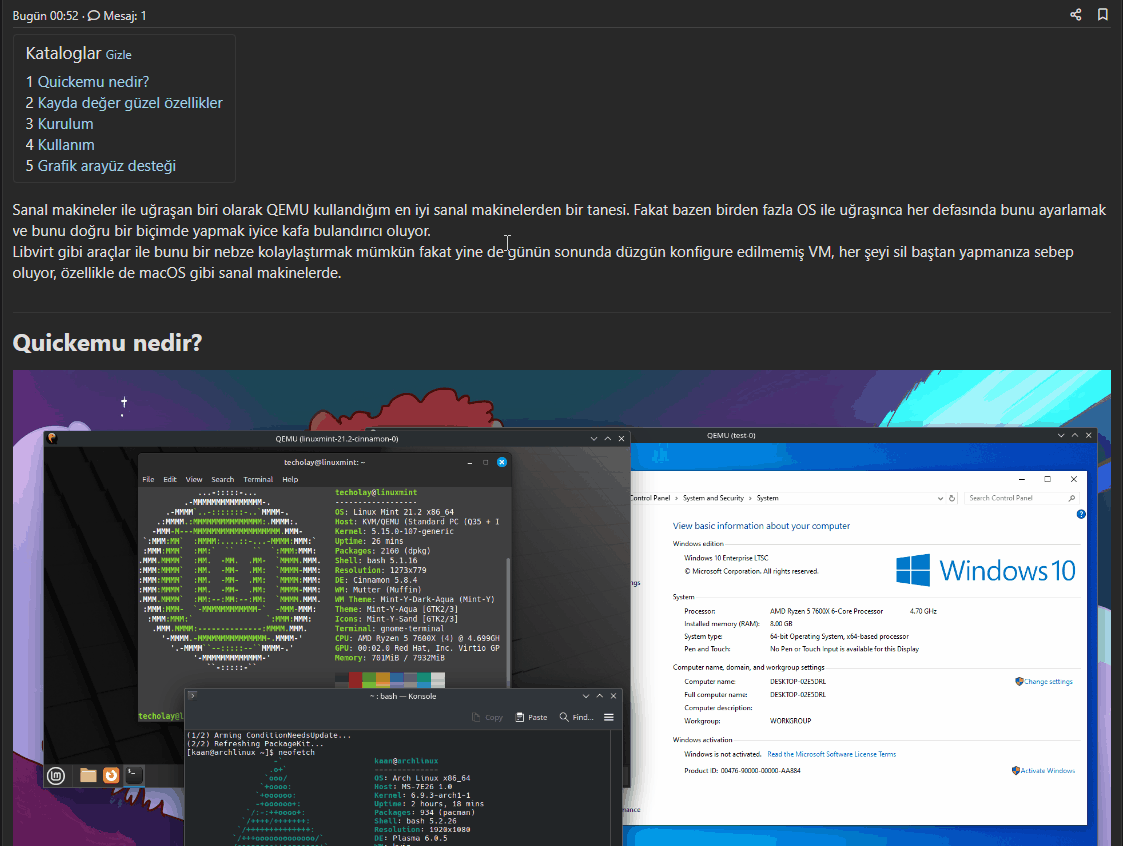Screen dimensions: 1123x846
Task: Click the share icon at top right
Action: (x=1076, y=14)
